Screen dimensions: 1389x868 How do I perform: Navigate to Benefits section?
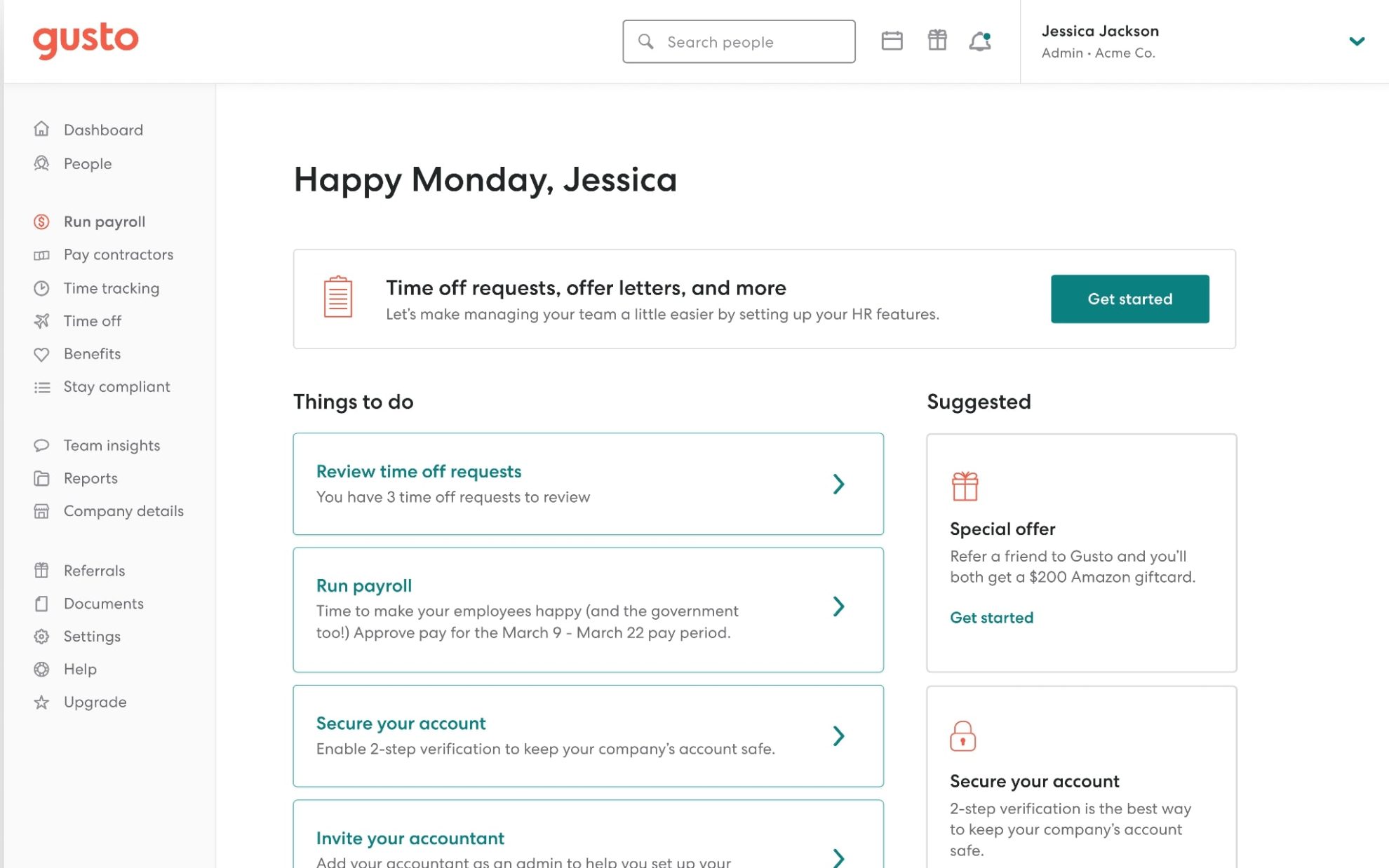(92, 353)
